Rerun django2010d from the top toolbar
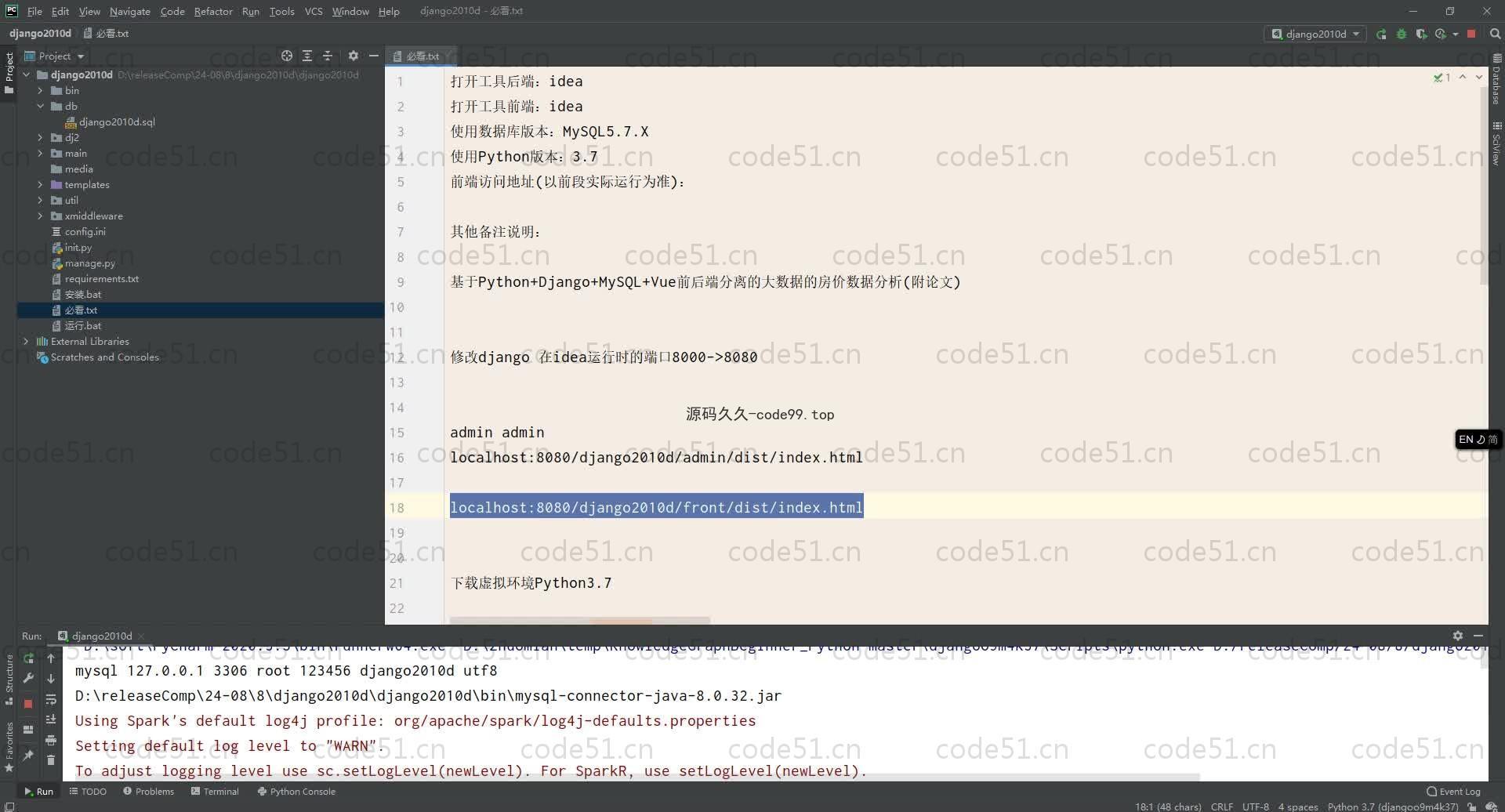Screen dimensions: 1505x812 coord(1381,34)
